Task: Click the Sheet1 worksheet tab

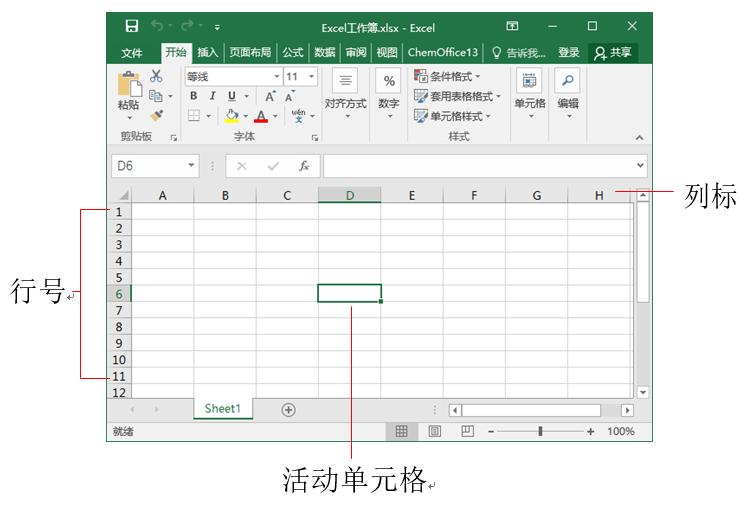Action: coord(222,408)
